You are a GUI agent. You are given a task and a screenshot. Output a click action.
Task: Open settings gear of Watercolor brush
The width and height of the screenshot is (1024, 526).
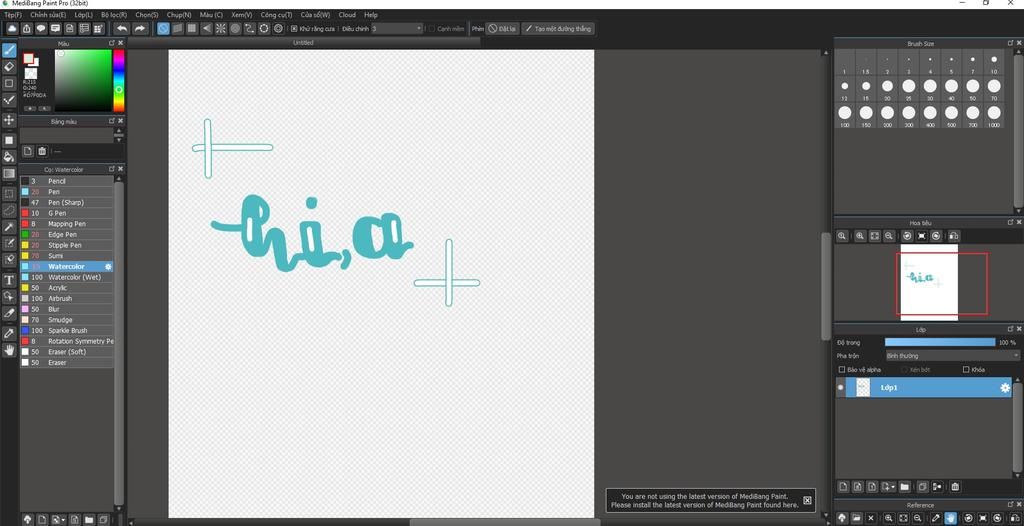pyautogui.click(x=108, y=267)
